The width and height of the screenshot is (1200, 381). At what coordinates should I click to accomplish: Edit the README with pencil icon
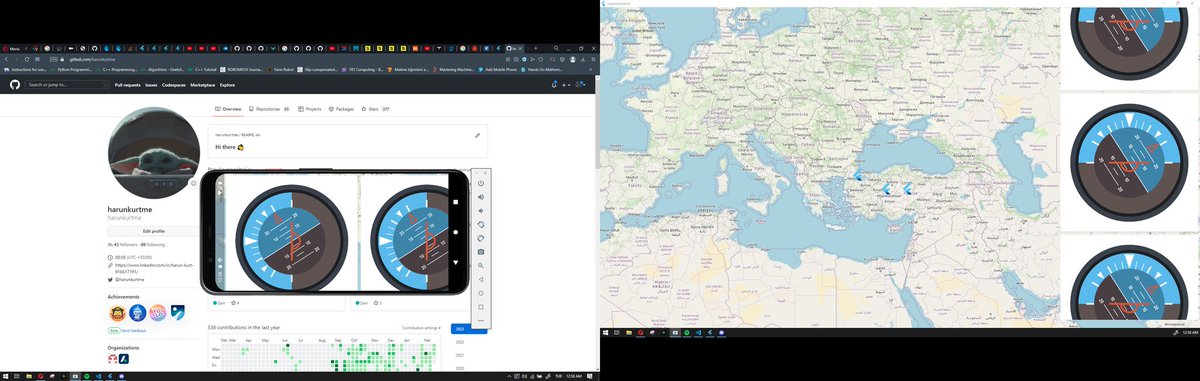477,134
